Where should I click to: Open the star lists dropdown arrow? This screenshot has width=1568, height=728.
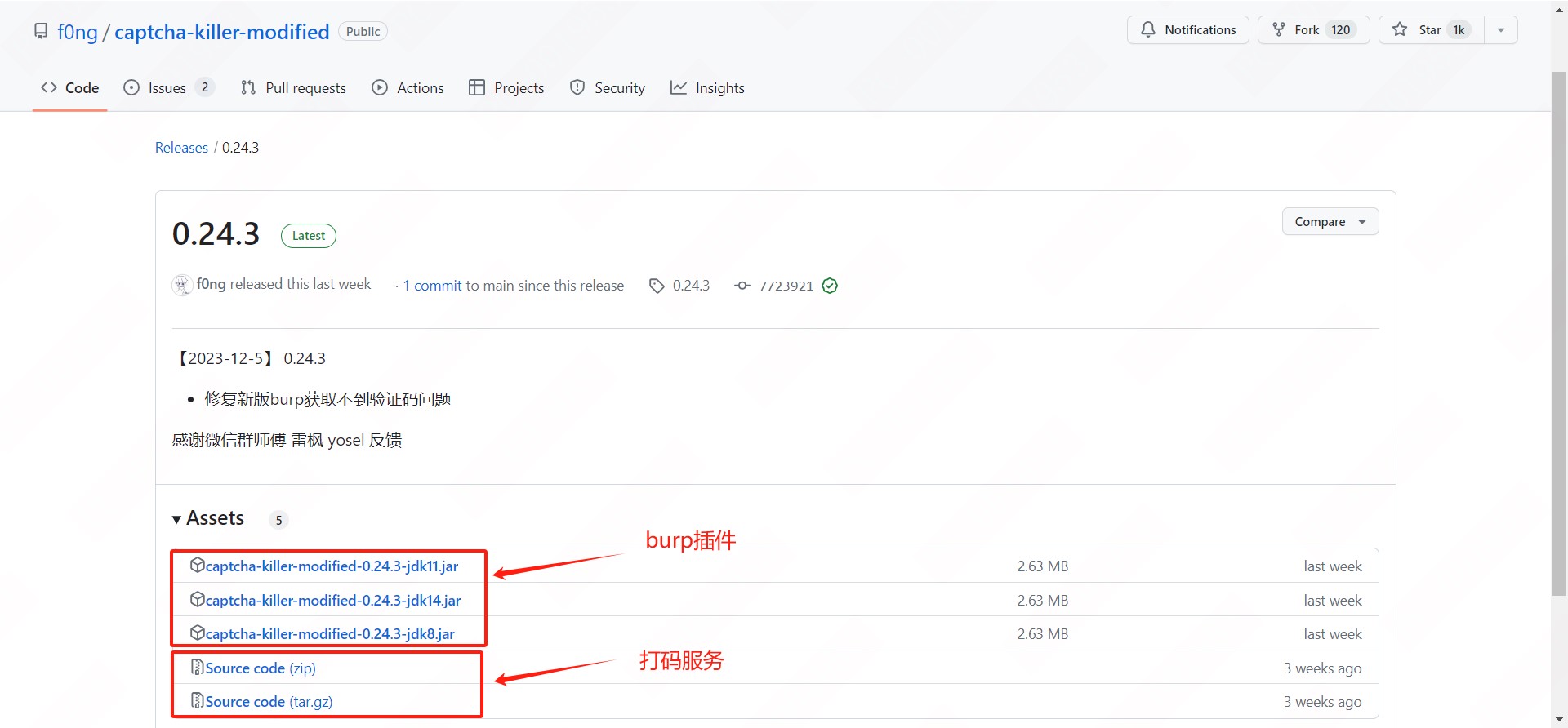1500,30
